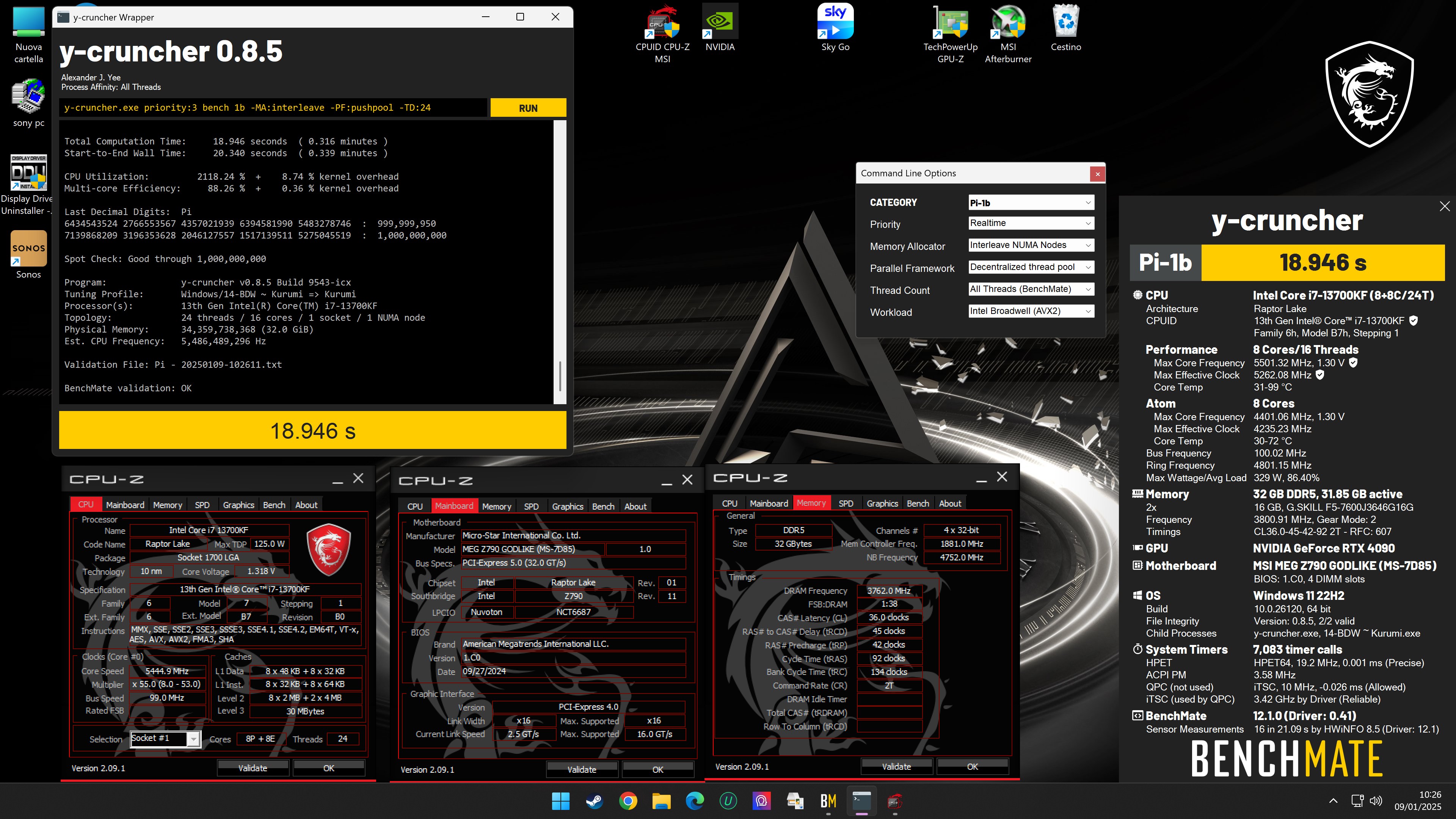
Task: Click the y-cruncher command line field
Action: click(273, 108)
